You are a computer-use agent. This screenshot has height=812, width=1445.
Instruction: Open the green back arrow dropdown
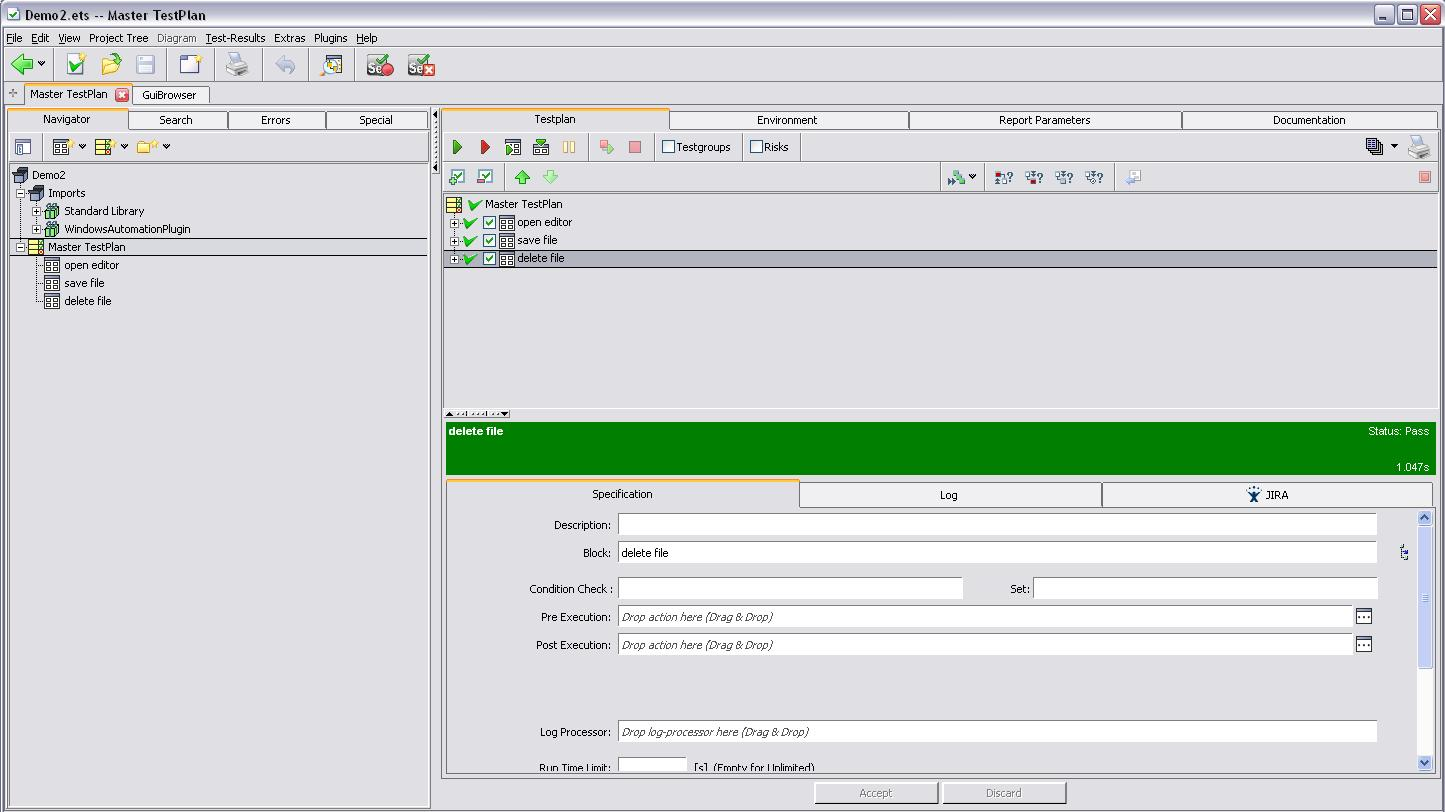click(41, 65)
